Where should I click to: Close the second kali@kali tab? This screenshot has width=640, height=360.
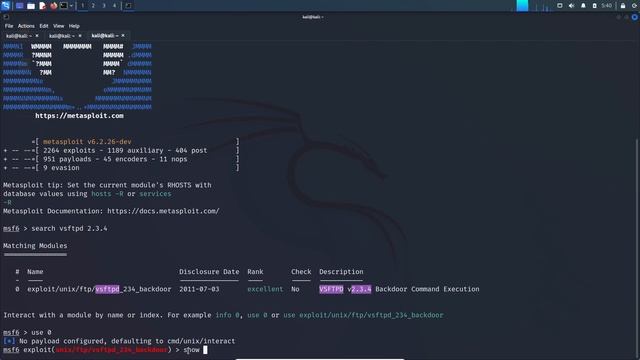point(80,36)
